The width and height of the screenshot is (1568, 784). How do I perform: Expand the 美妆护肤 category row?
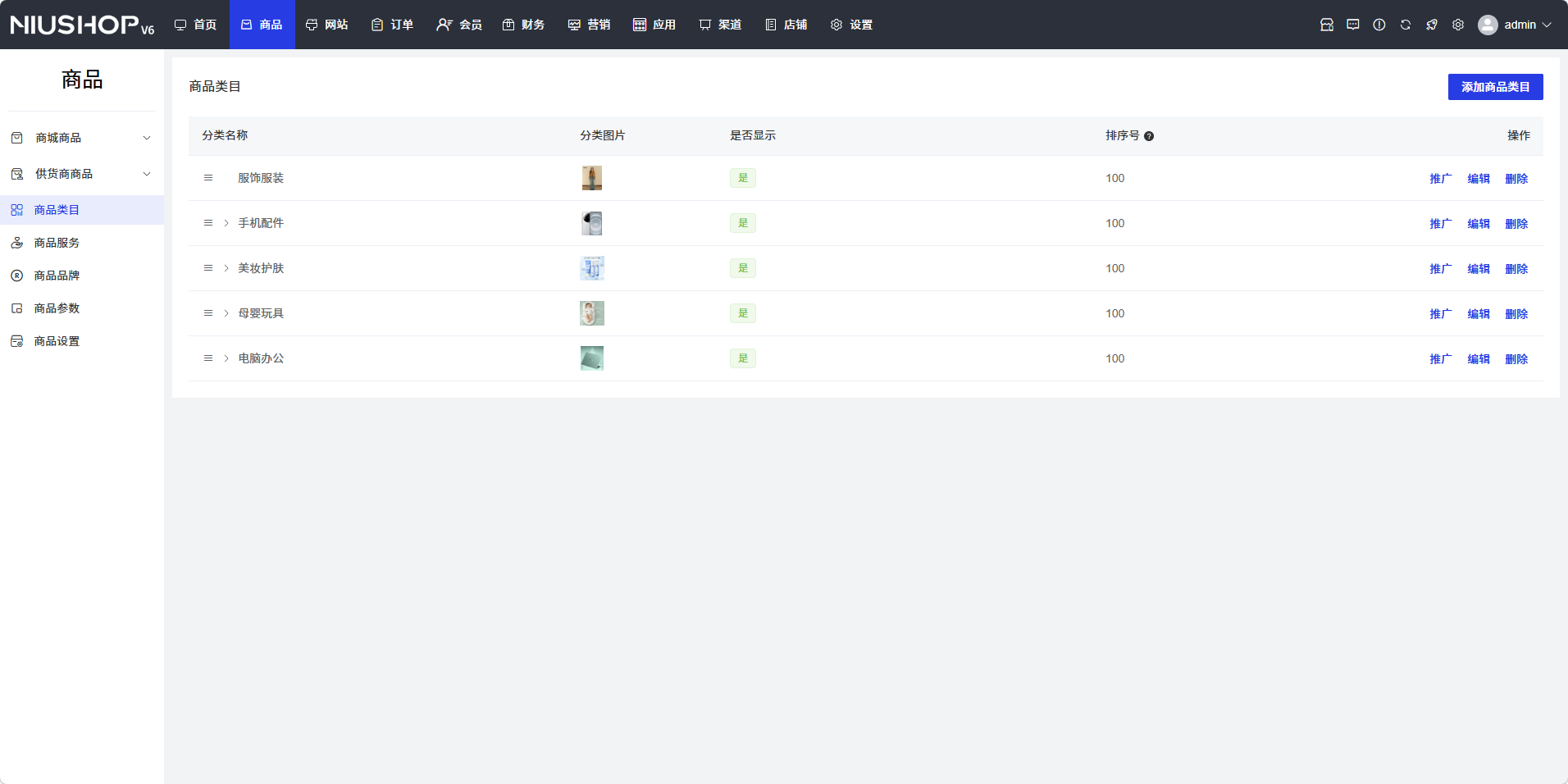click(226, 268)
